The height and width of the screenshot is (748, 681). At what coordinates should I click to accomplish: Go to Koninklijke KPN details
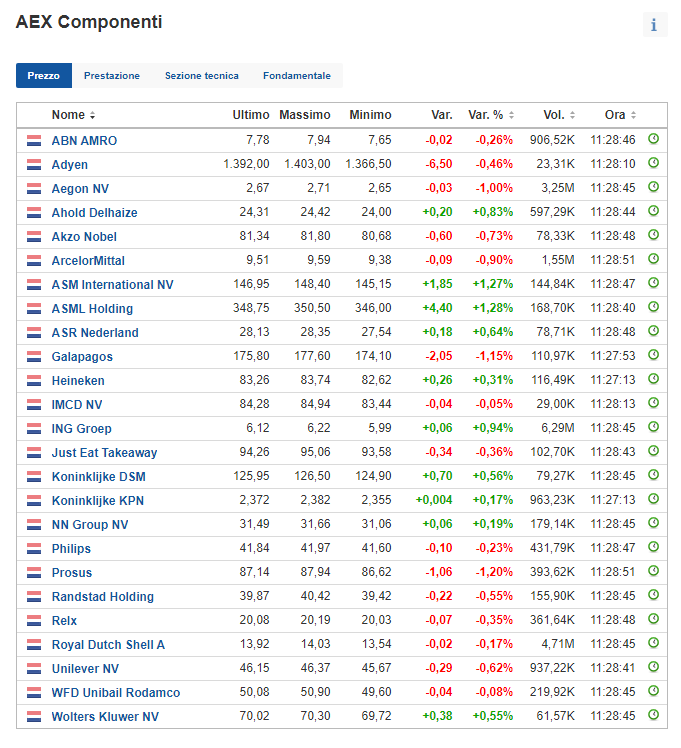point(100,501)
